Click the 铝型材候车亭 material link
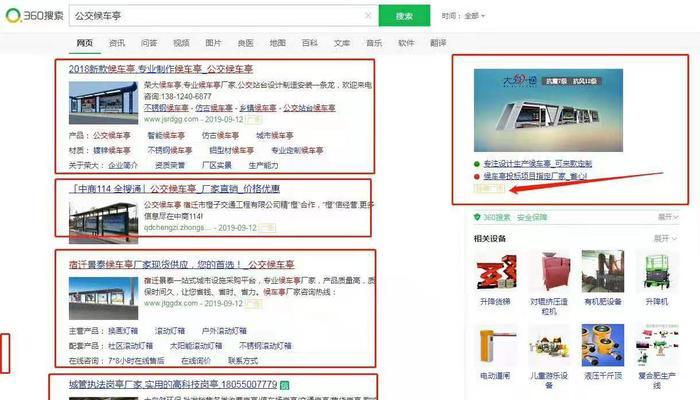700x400 pixels. (x=232, y=150)
